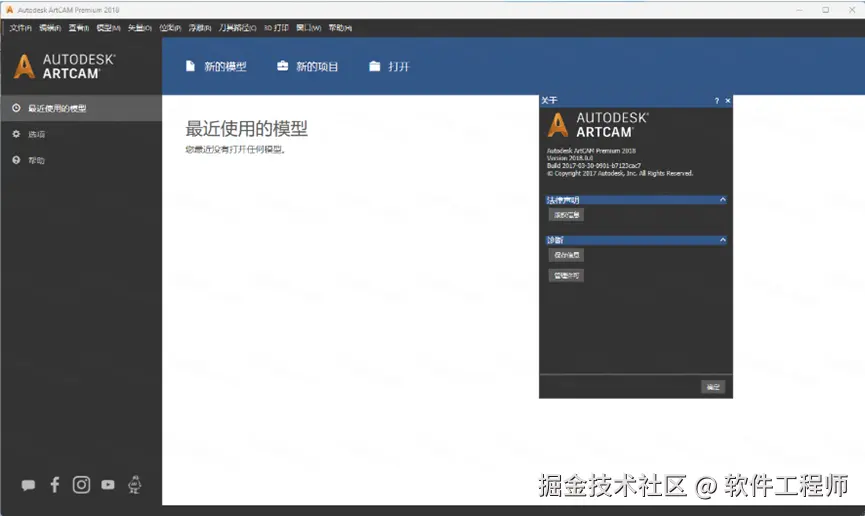This screenshot has width=865, height=516.
Task: Click the Copyright 2017 Autodesk text line
Action: (x=620, y=173)
